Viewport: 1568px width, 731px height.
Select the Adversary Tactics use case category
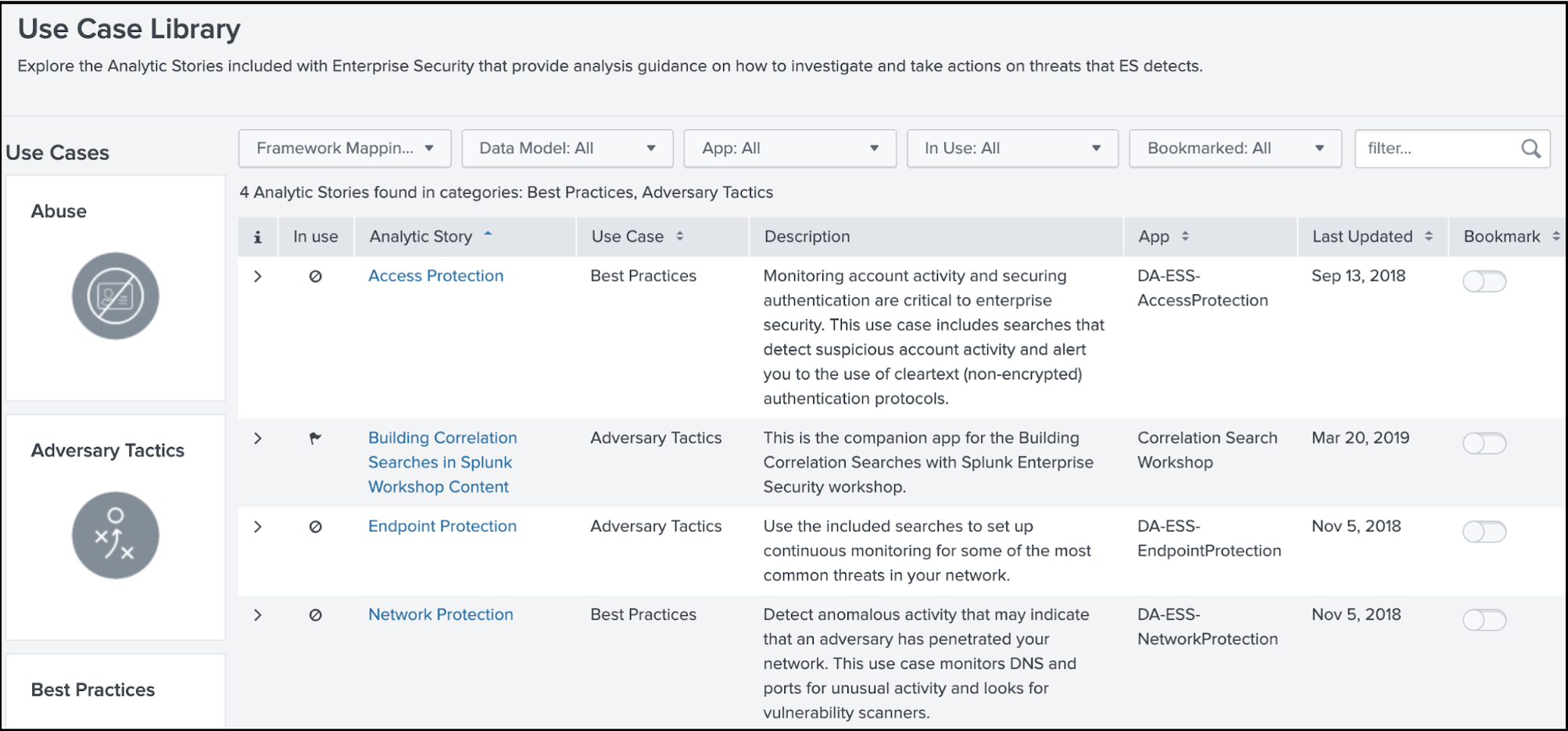[116, 528]
